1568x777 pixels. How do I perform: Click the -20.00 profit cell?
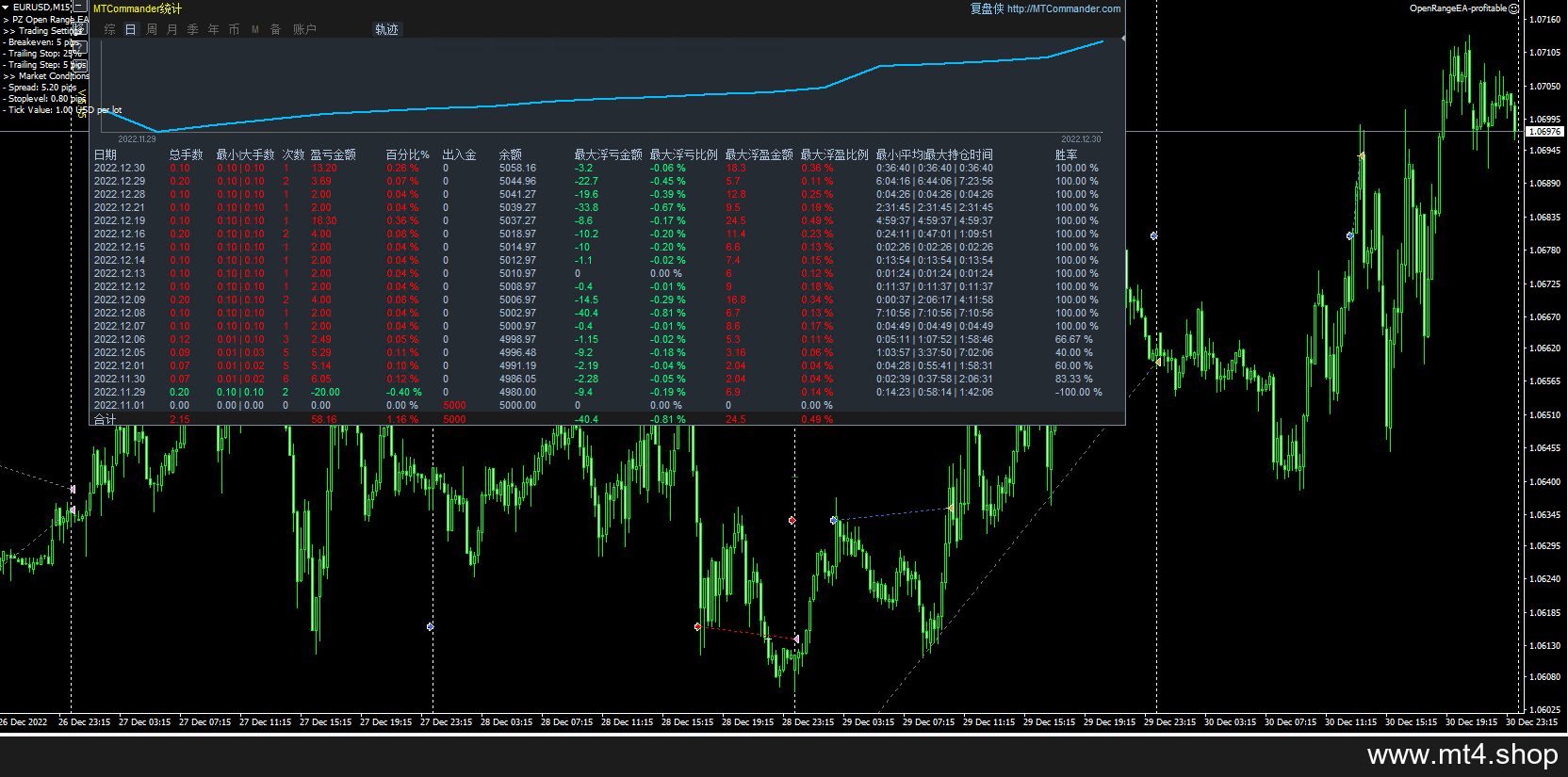point(326,392)
